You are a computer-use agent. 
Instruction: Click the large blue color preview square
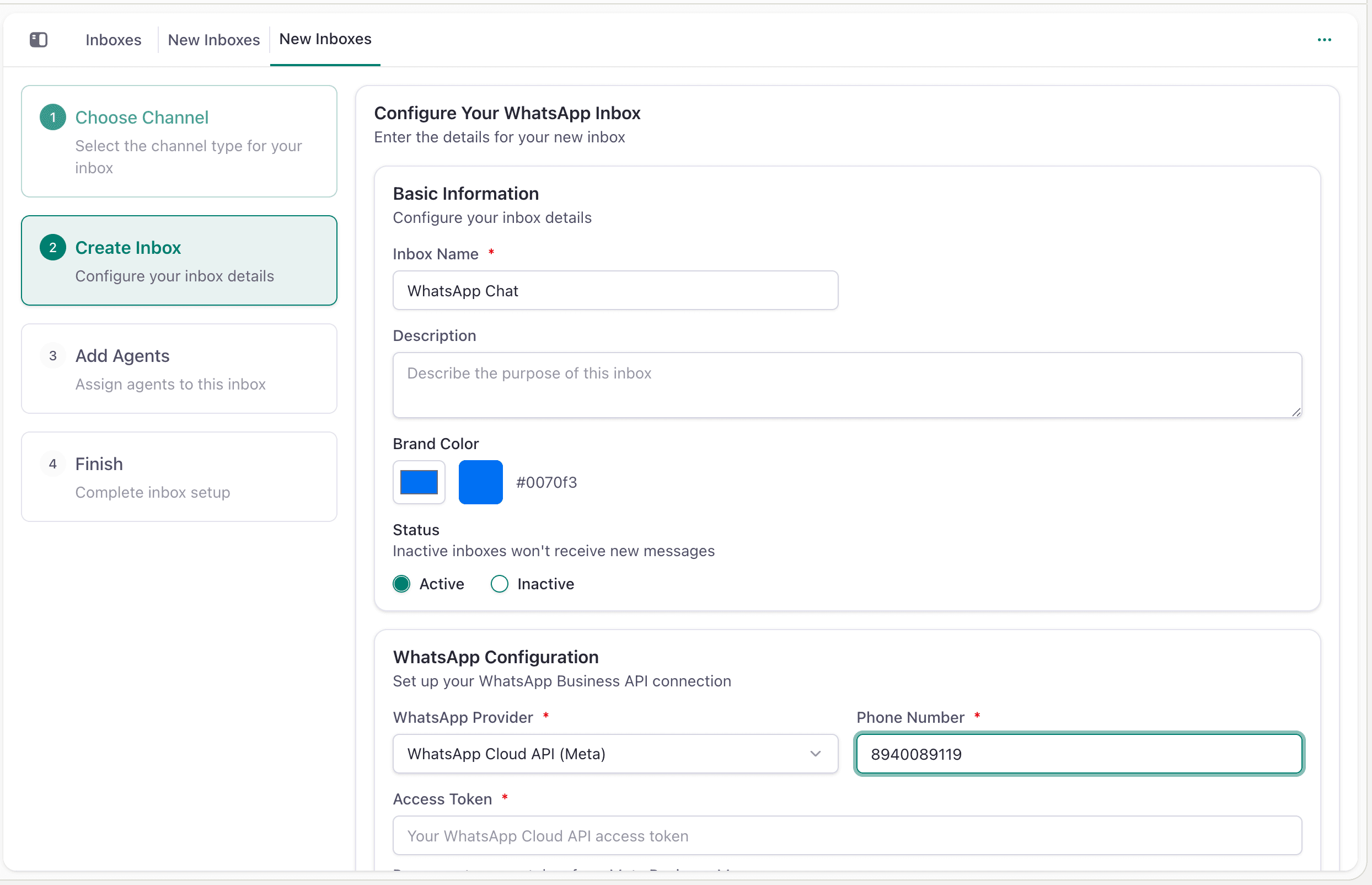[x=481, y=482]
